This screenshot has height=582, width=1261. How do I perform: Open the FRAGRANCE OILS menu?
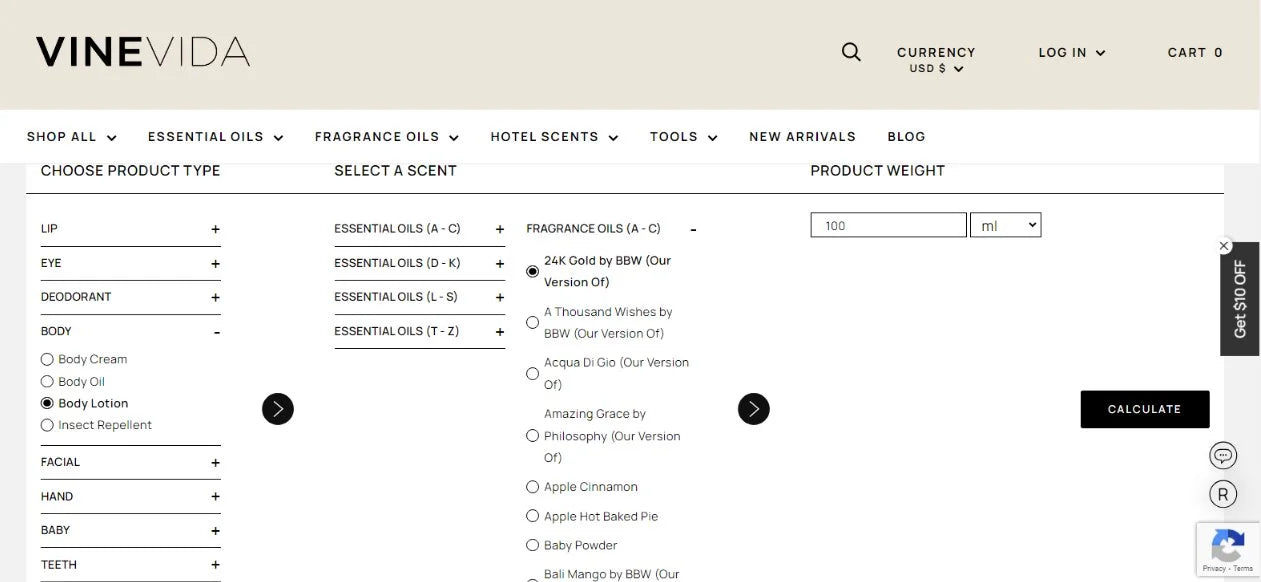click(x=387, y=137)
